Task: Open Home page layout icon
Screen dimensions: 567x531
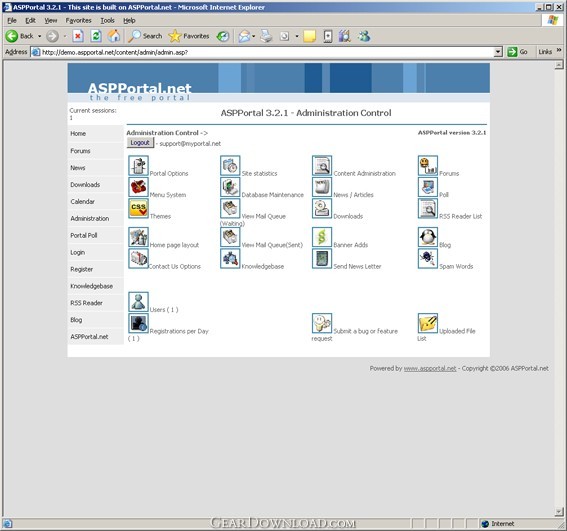Action: [138, 237]
